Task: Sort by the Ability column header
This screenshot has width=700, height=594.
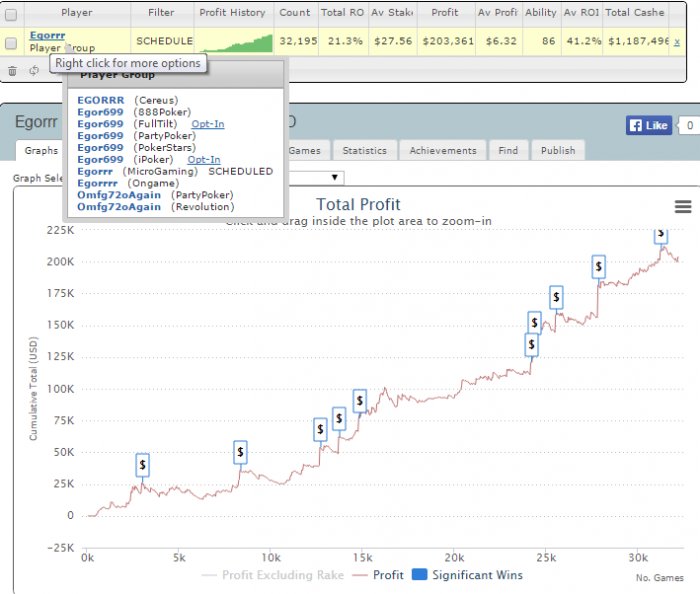Action: pyautogui.click(x=541, y=12)
